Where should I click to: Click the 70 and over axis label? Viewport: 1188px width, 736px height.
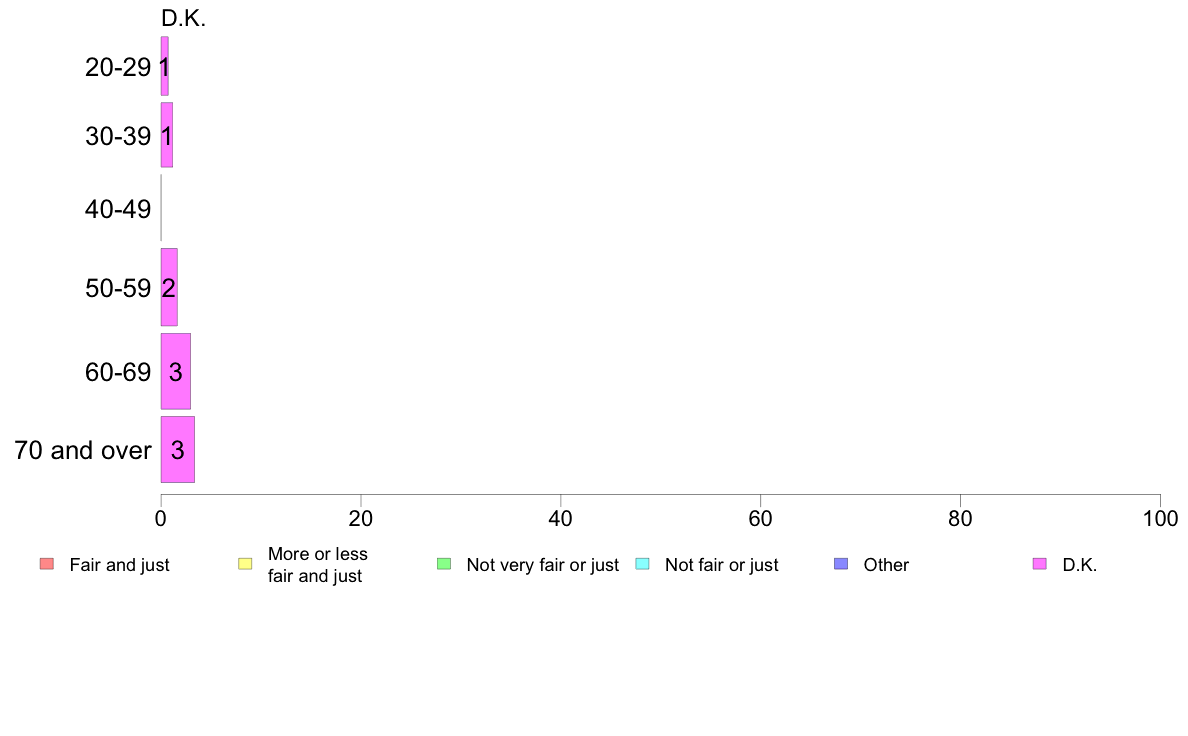coord(83,450)
